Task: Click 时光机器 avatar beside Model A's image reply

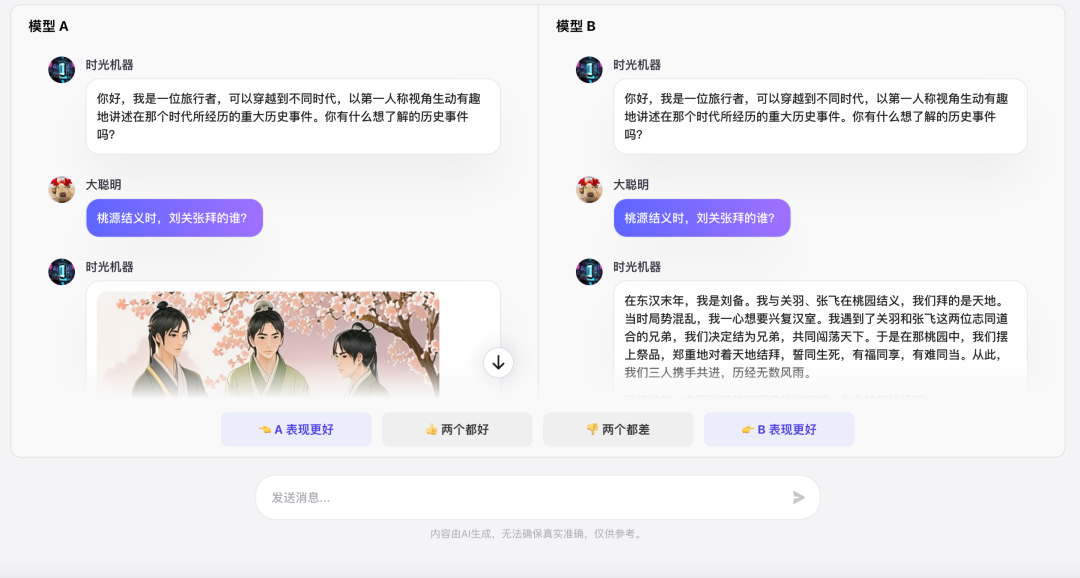Action: pyautogui.click(x=61, y=271)
